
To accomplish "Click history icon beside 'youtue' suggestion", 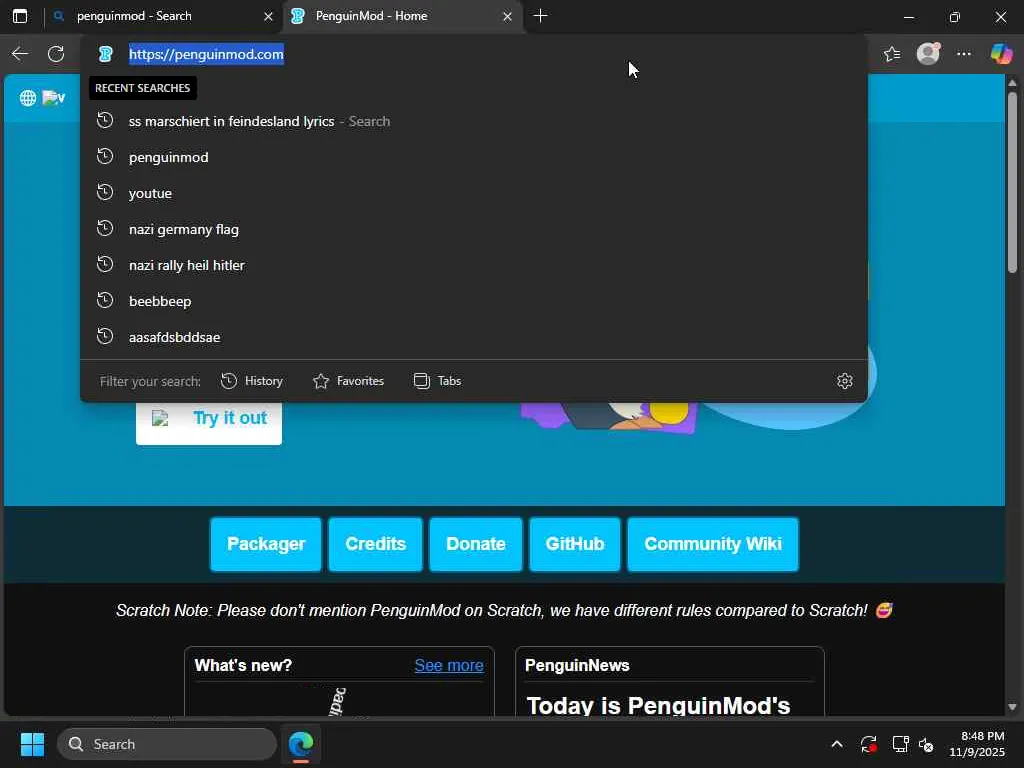I will tap(105, 193).
